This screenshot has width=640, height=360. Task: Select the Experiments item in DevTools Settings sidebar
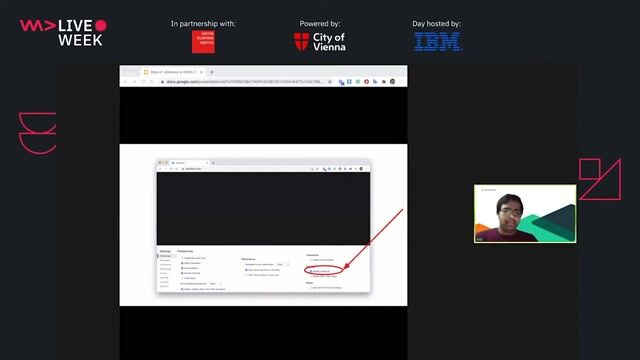click(166, 264)
